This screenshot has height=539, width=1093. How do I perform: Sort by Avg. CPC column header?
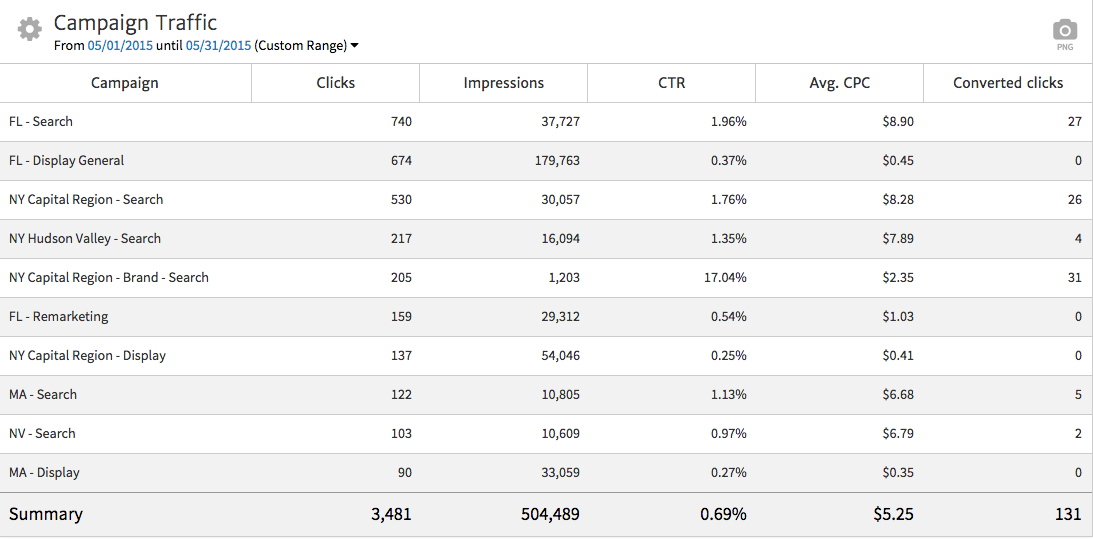pos(839,83)
